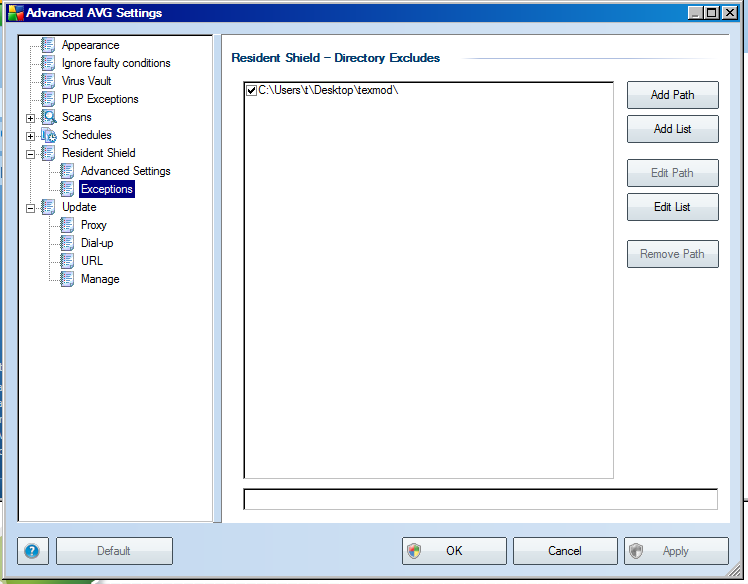Select Ignore faulty conditions in tree
The width and height of the screenshot is (748, 584).
(x=116, y=63)
